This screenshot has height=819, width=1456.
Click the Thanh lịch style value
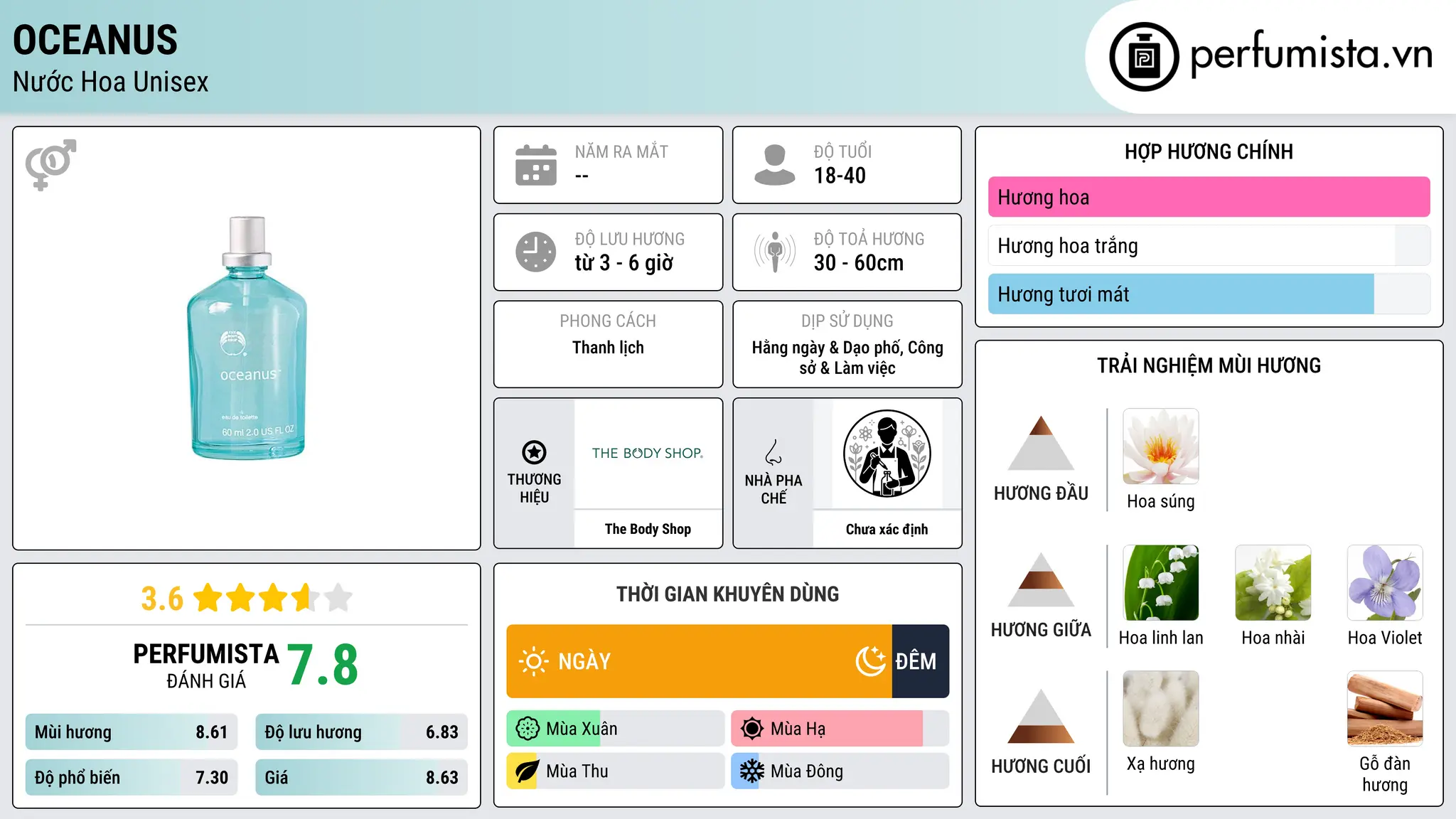(608, 348)
